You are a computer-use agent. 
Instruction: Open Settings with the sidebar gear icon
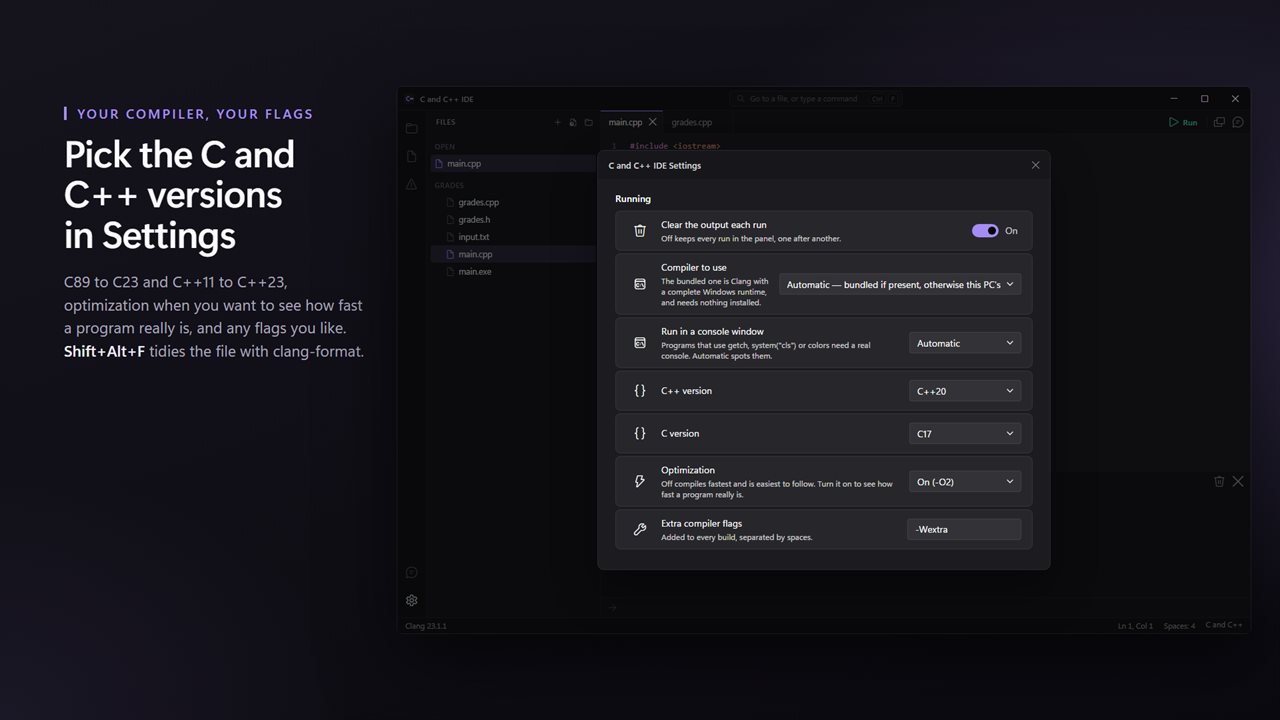(411, 601)
